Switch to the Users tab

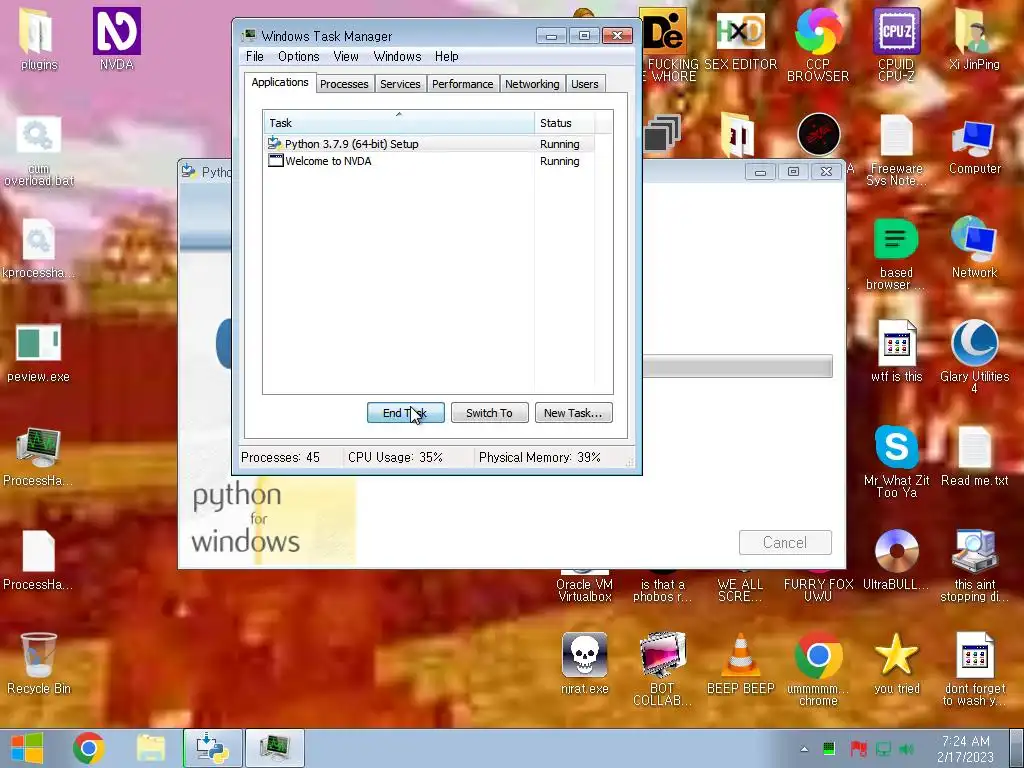tap(584, 84)
